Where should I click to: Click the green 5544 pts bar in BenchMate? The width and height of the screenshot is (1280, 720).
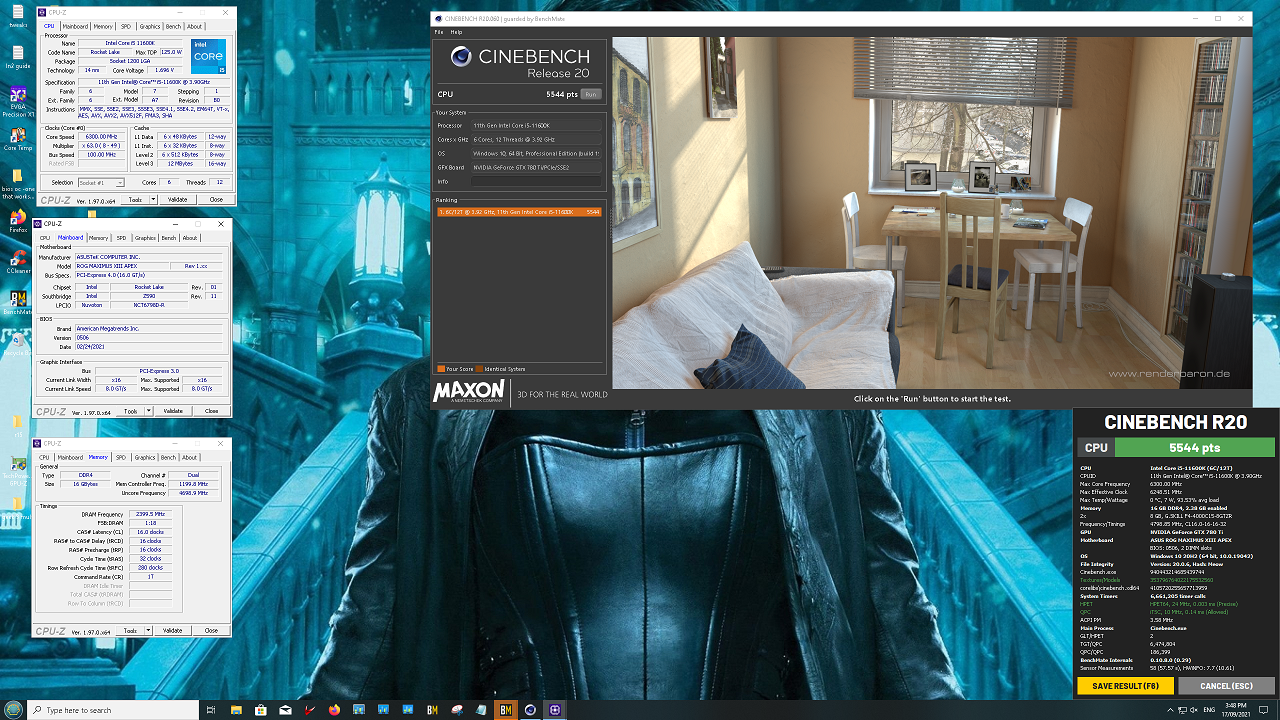(1195, 448)
